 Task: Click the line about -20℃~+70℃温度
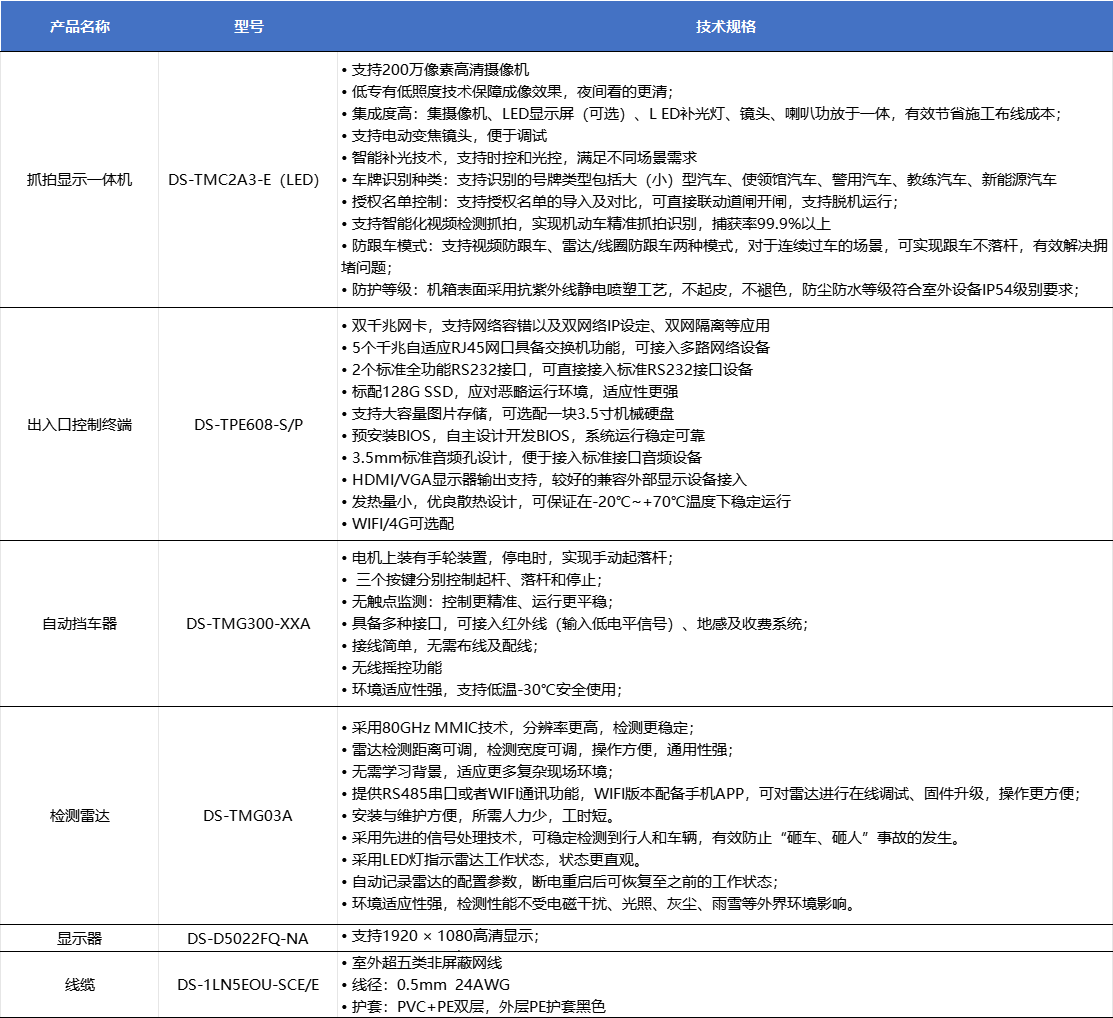coord(566,502)
